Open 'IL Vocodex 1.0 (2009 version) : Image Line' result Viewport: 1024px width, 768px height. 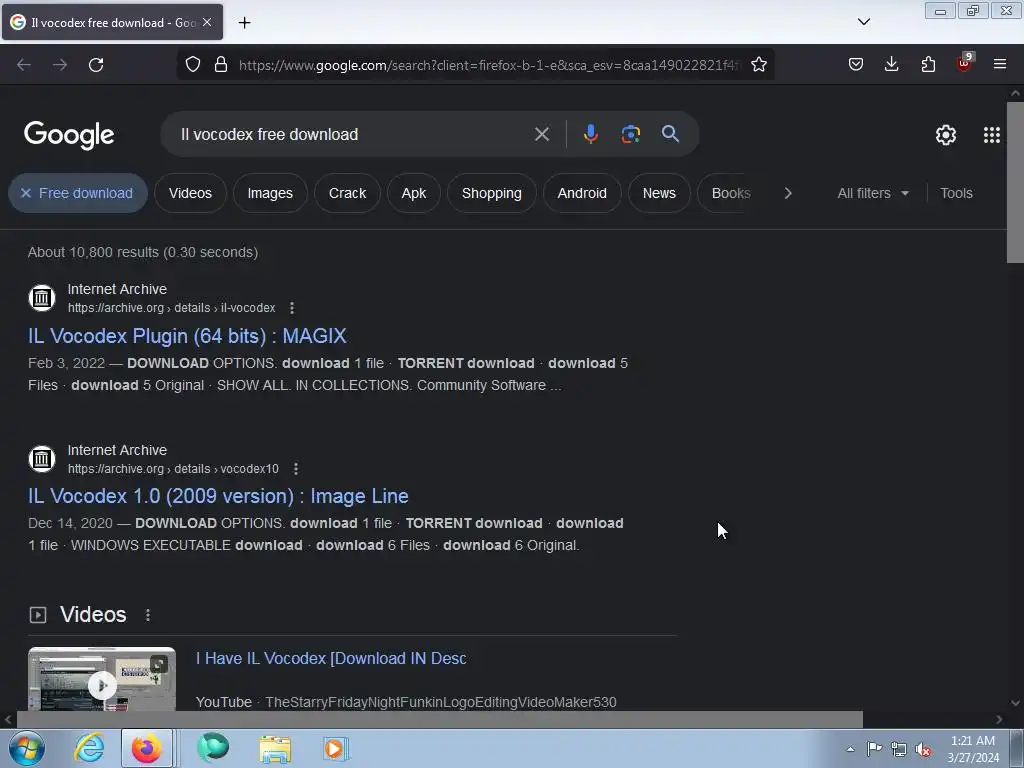tap(218, 496)
